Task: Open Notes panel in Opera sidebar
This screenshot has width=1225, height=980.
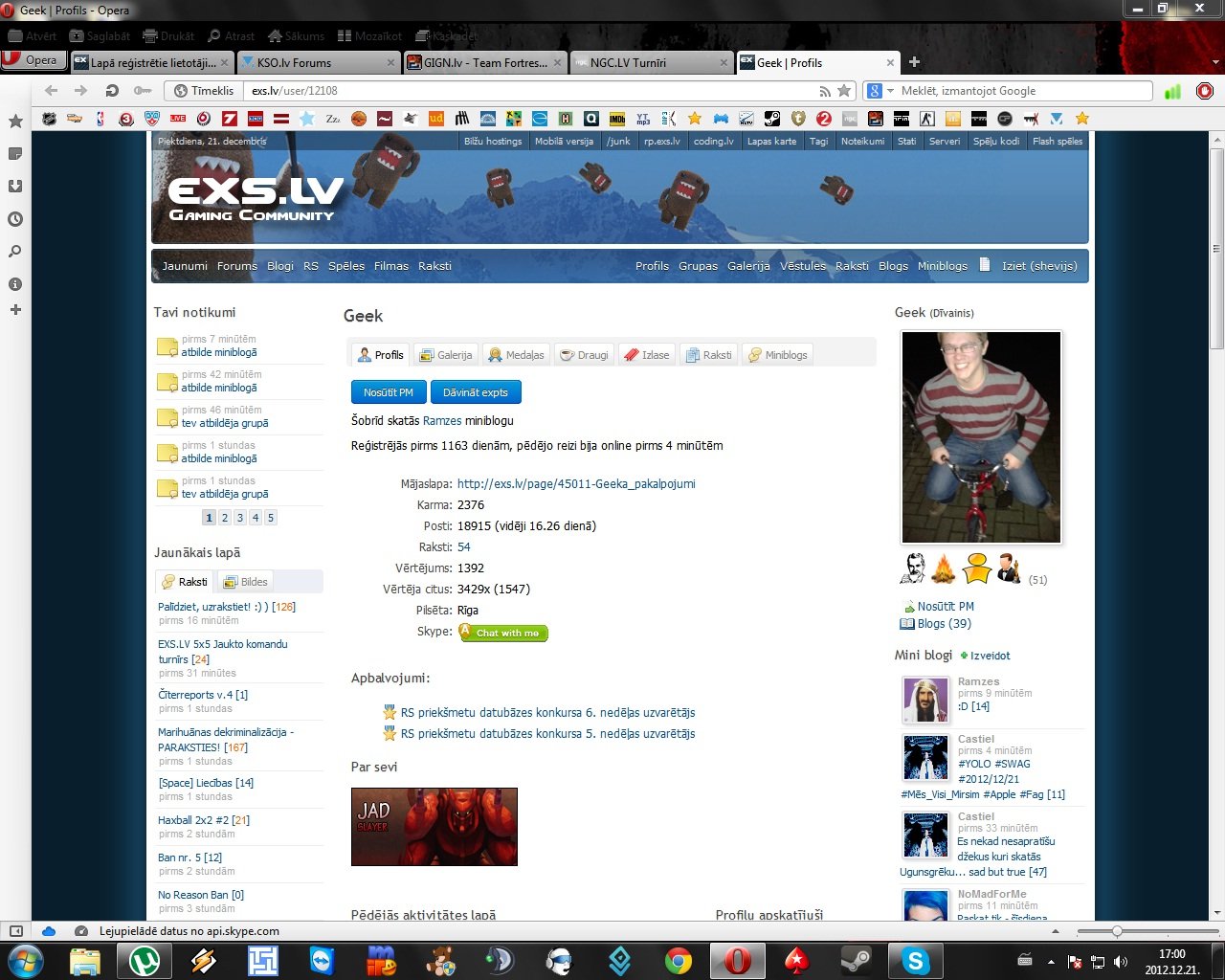Action: click(15, 154)
